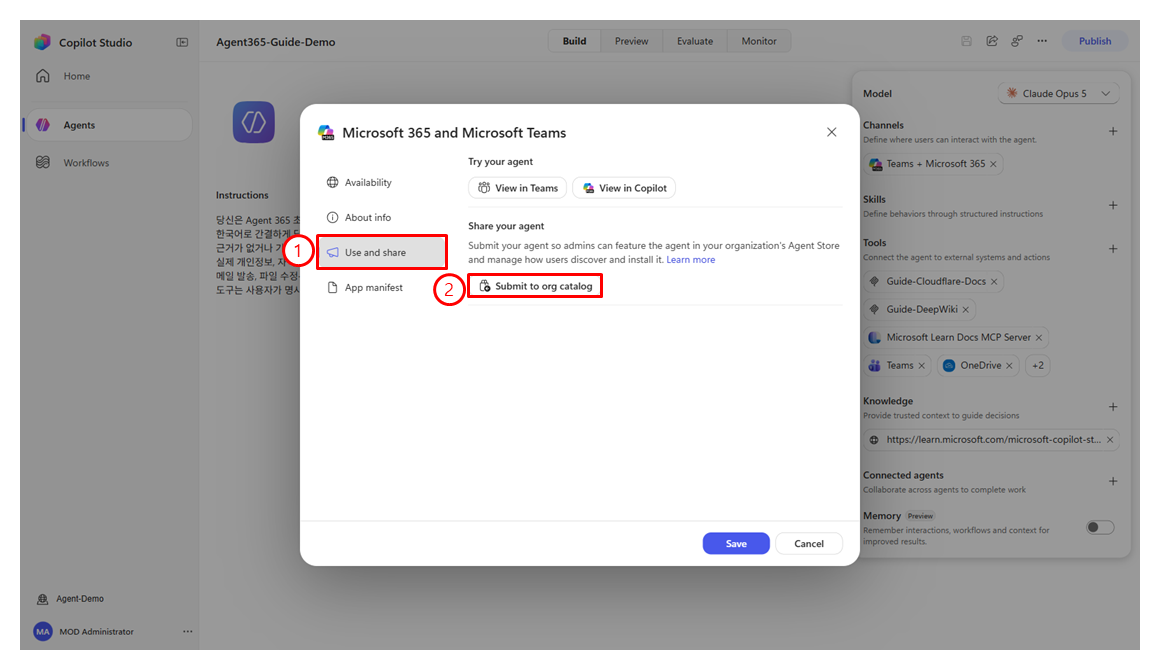This screenshot has height=668, width=1159.
Task: Add a channel with the plus icon
Action: tap(1112, 132)
